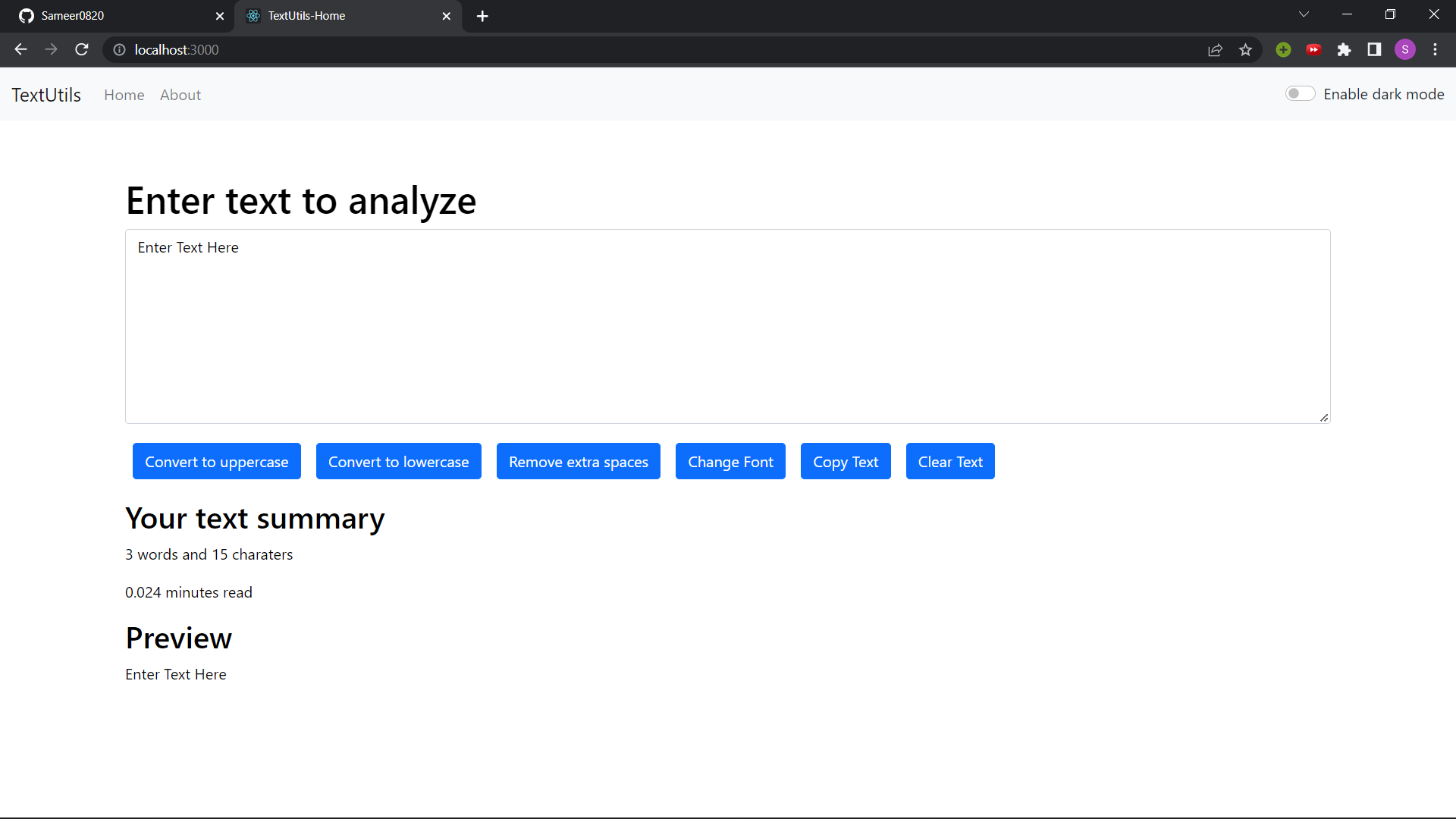Click the back navigation arrow

point(20,49)
